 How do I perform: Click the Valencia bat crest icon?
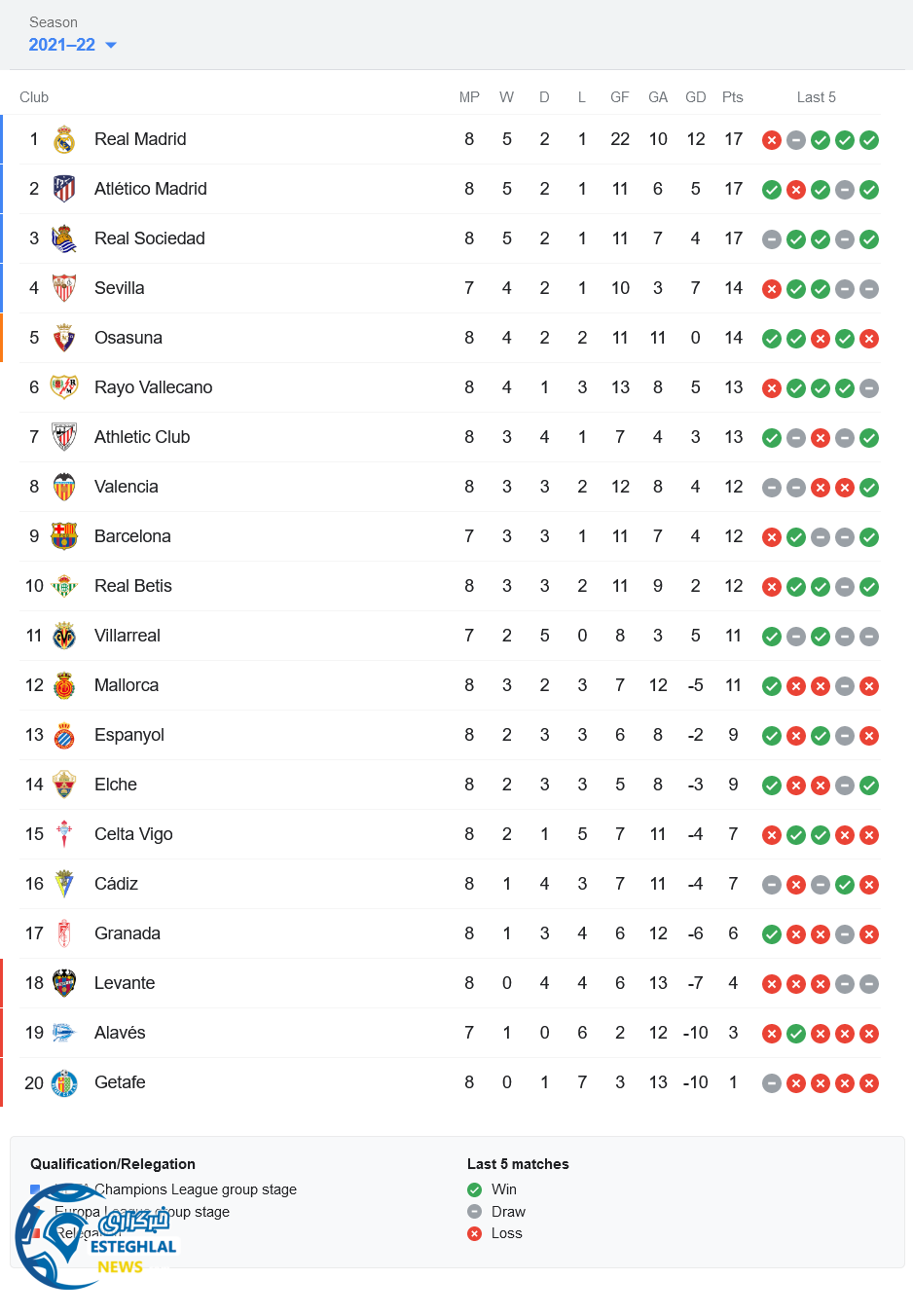(x=64, y=487)
